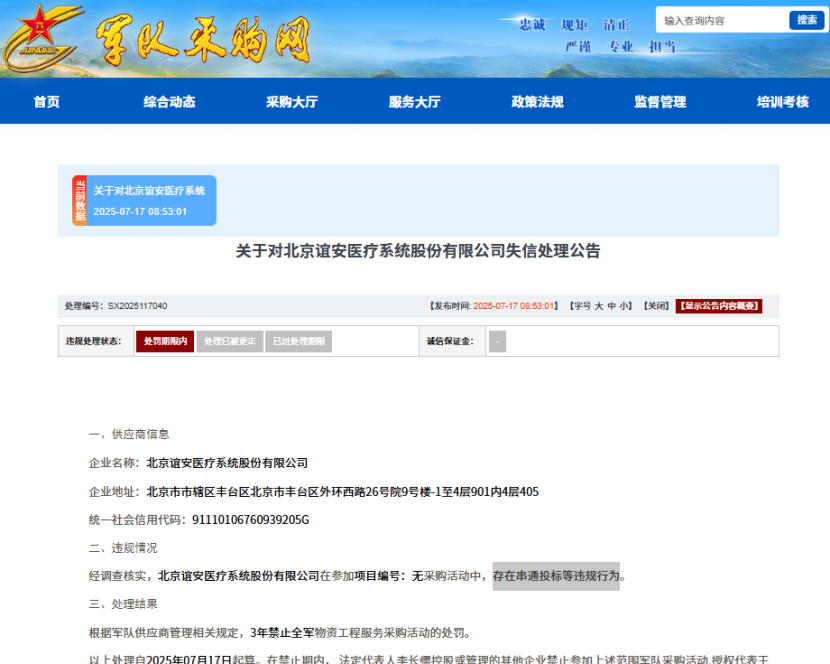Screen dimensions: 830x664
Task: Click heading 三、处理结果
Action: pos(123,604)
